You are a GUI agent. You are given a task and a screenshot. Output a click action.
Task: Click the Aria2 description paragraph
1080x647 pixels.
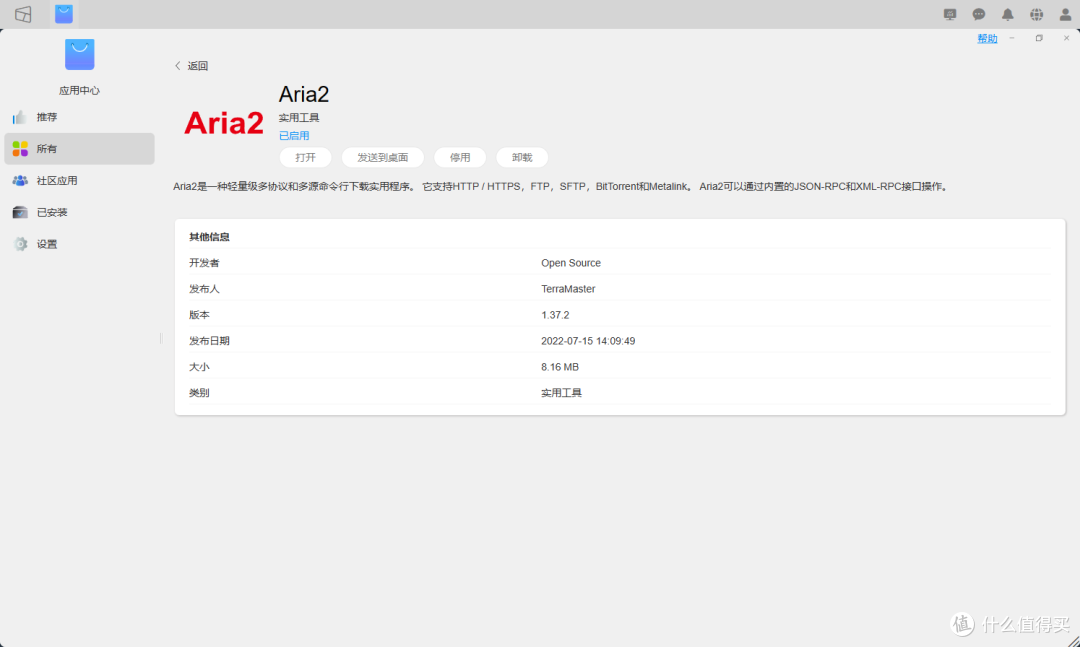click(x=562, y=186)
